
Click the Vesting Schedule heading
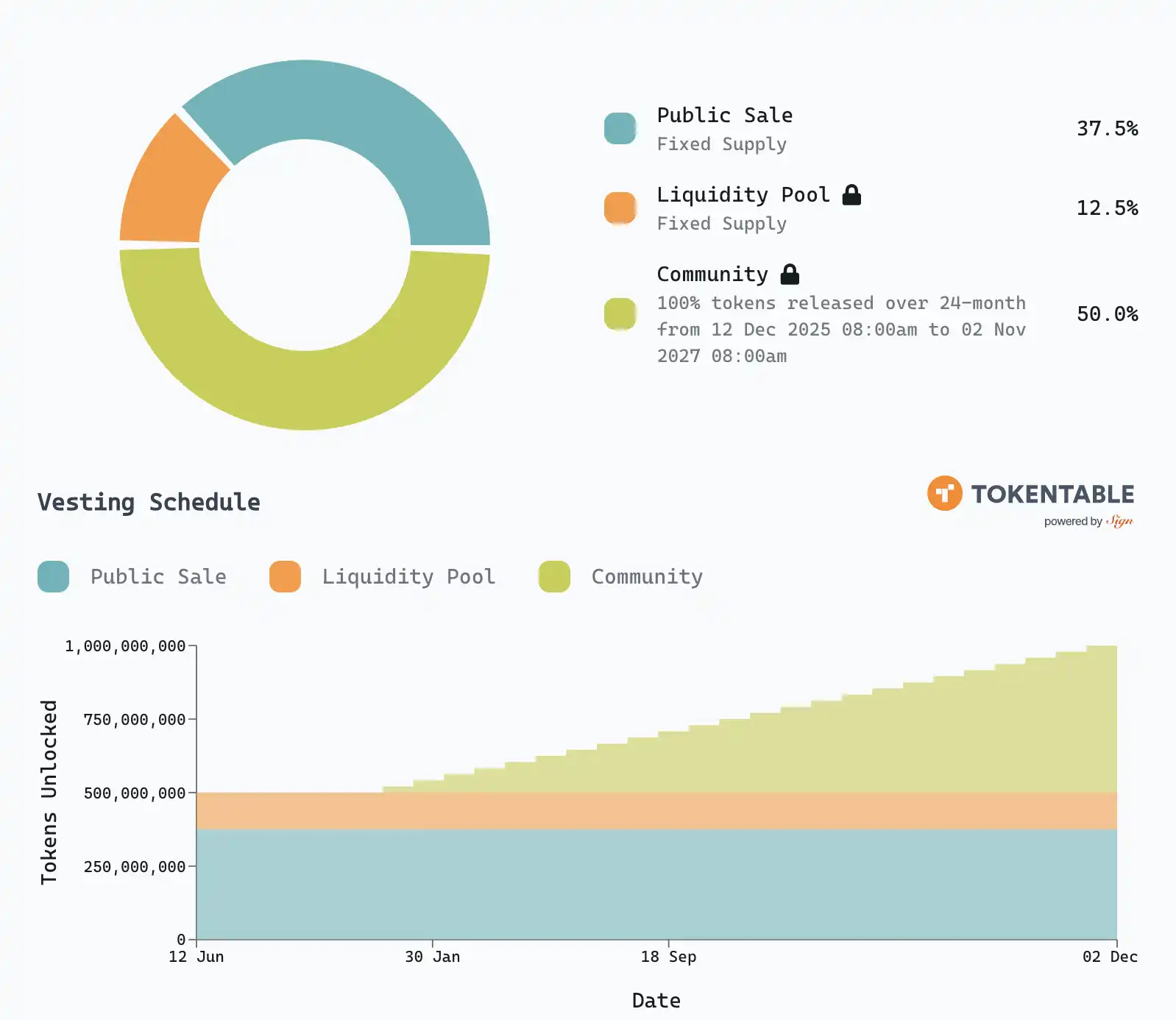pos(149,502)
